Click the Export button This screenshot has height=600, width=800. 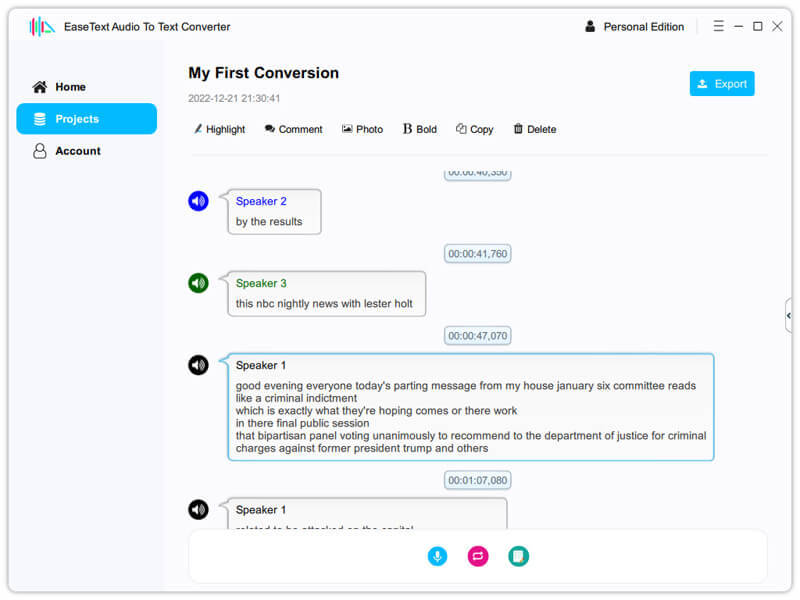point(722,84)
